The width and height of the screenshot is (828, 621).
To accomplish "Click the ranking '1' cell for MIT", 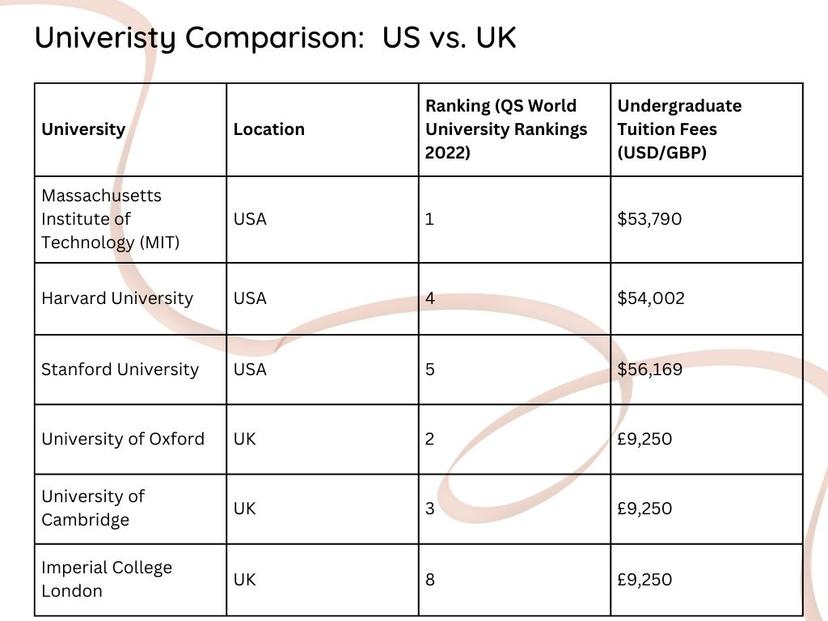I will tap(515, 219).
